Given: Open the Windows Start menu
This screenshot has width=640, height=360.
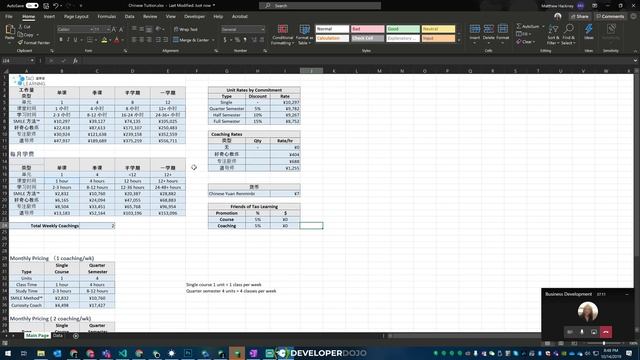Looking at the screenshot, I should (8, 353).
